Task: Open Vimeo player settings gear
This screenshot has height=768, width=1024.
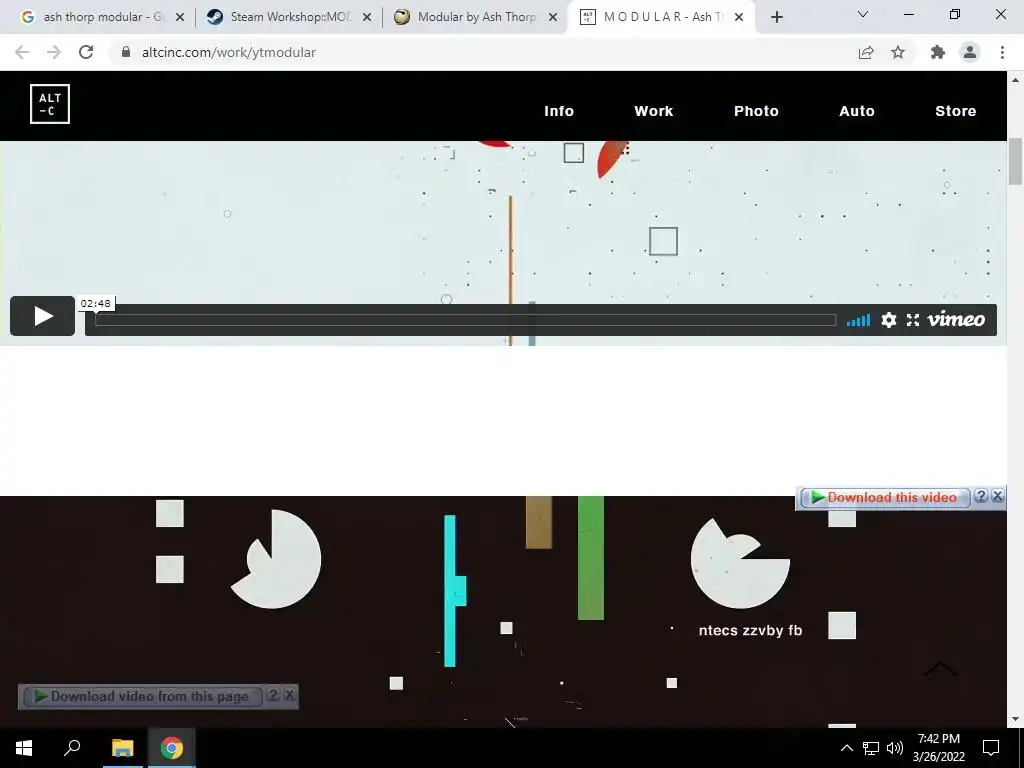Action: click(889, 320)
